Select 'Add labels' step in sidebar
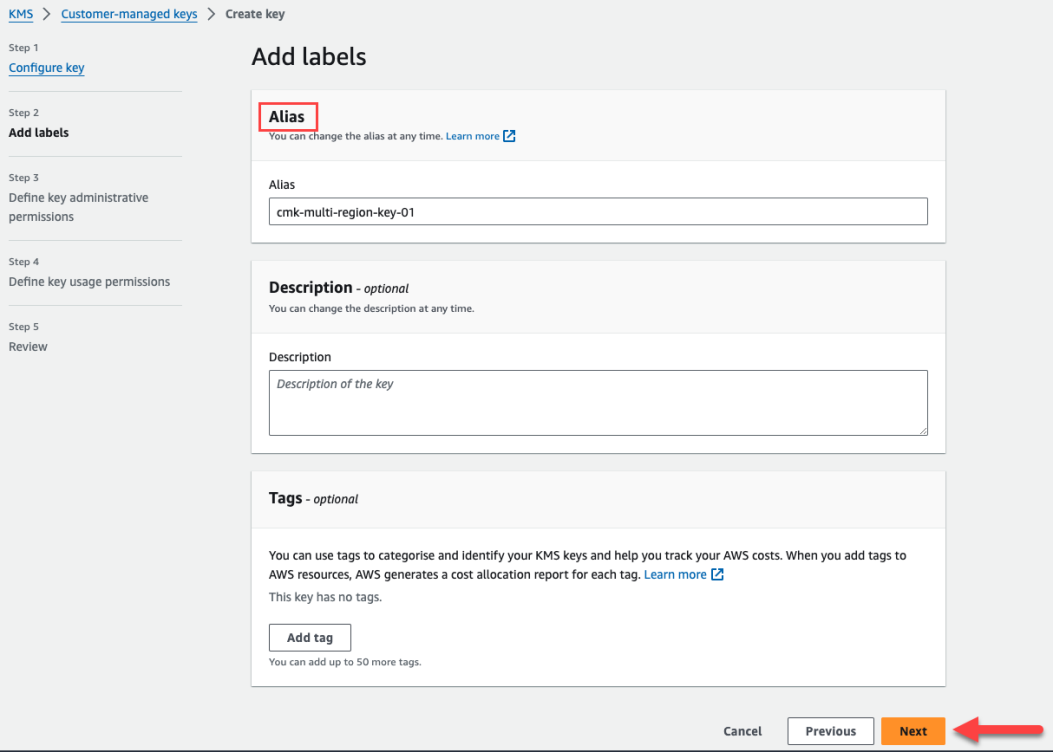The width and height of the screenshot is (1053, 752). [38, 132]
